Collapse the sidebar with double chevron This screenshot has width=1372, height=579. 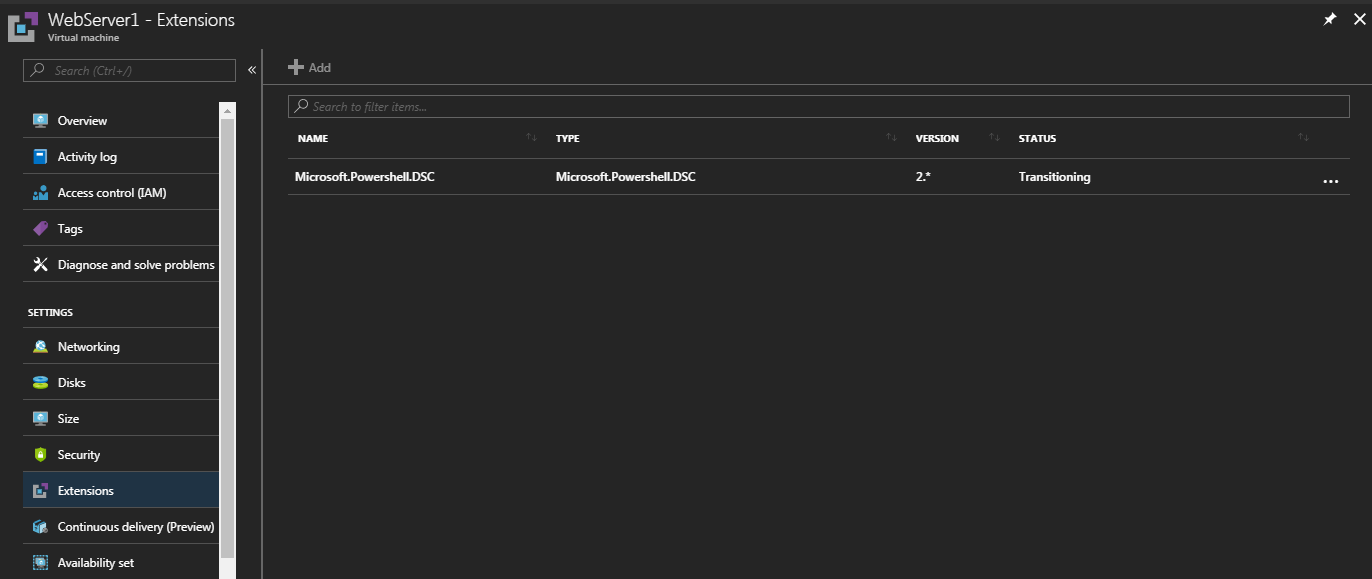pos(252,70)
